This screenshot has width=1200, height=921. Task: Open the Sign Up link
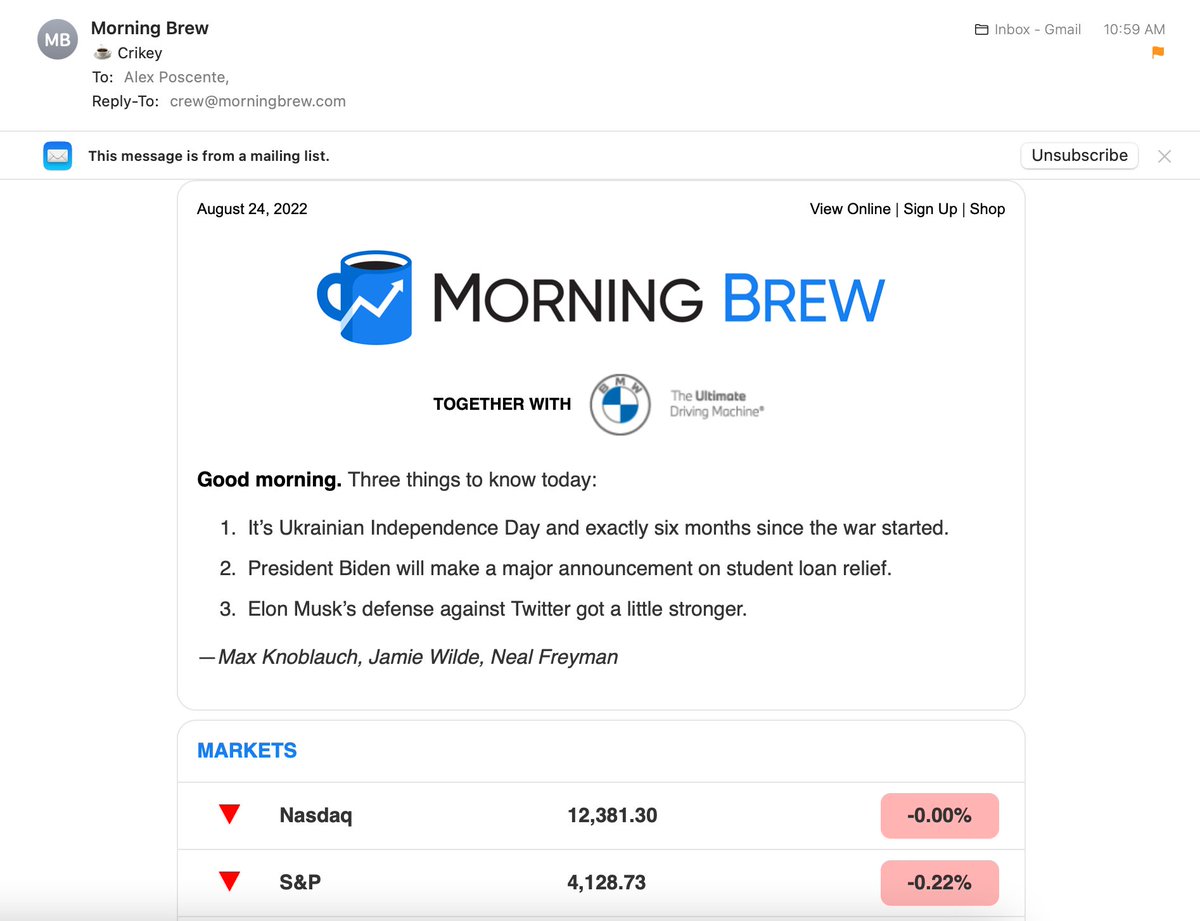(x=930, y=209)
